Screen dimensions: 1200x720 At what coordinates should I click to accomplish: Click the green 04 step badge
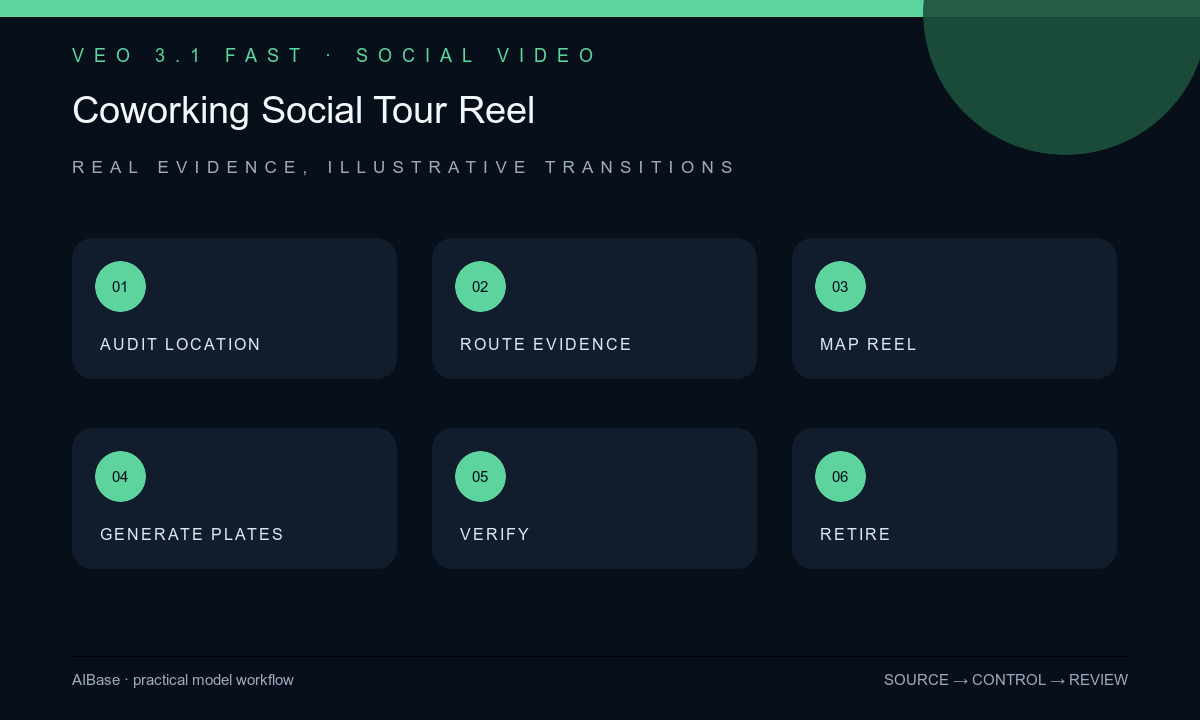pos(120,476)
